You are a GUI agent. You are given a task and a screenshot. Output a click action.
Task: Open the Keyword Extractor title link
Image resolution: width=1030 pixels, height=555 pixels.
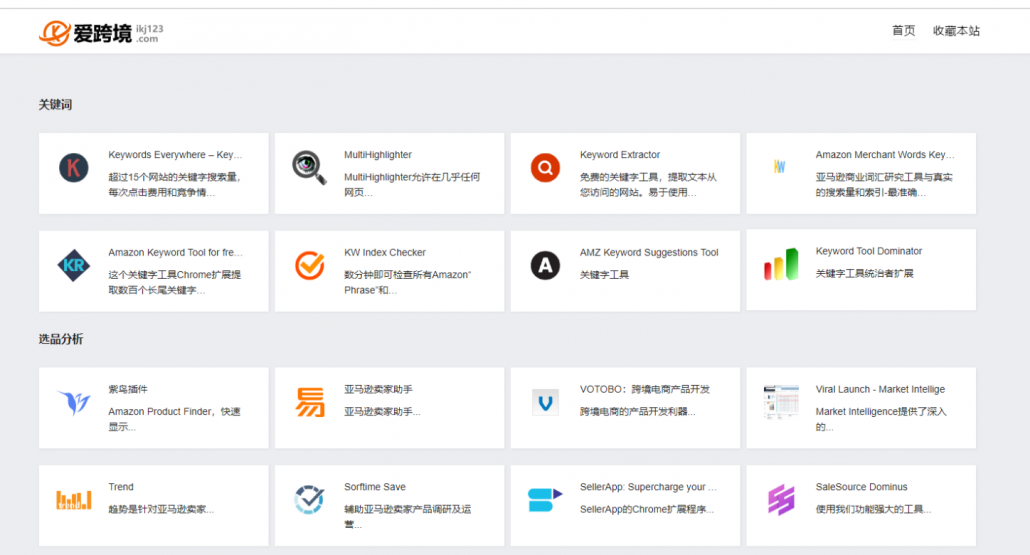pos(619,155)
